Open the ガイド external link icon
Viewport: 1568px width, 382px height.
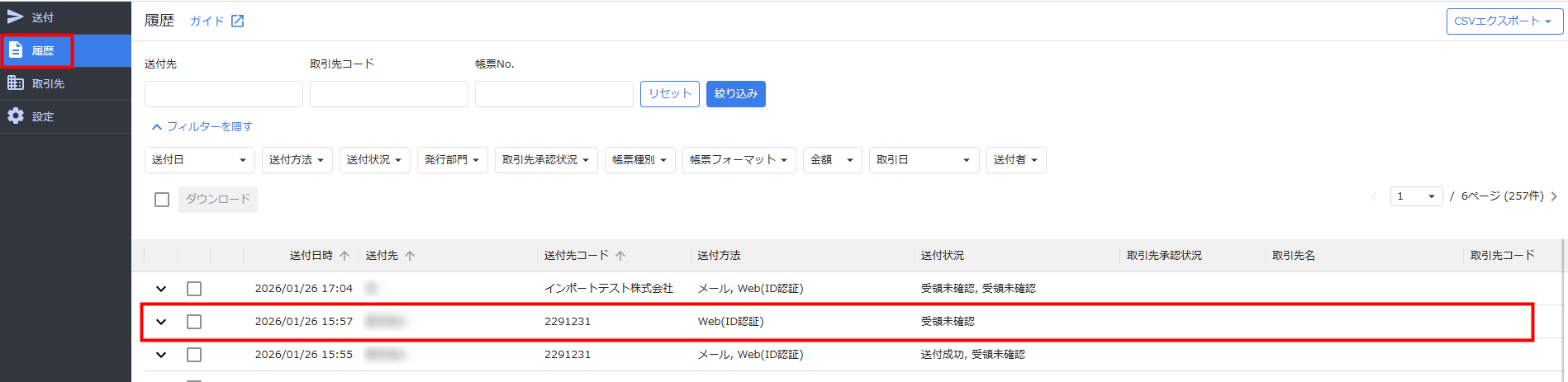click(x=237, y=21)
